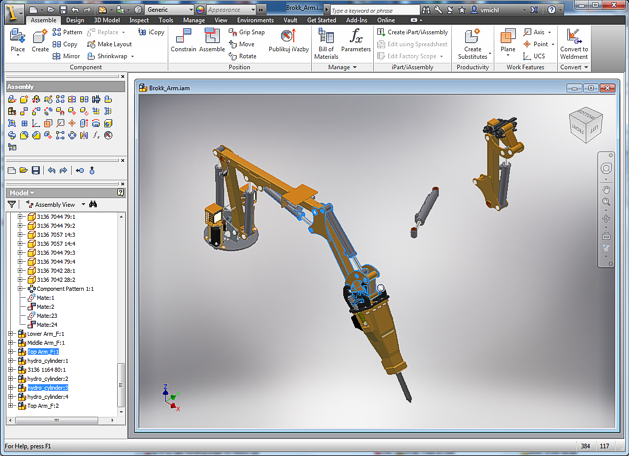Expand the hydro_cylinder:1 node
Image resolution: width=629 pixels, height=456 pixels.
coord(11,361)
